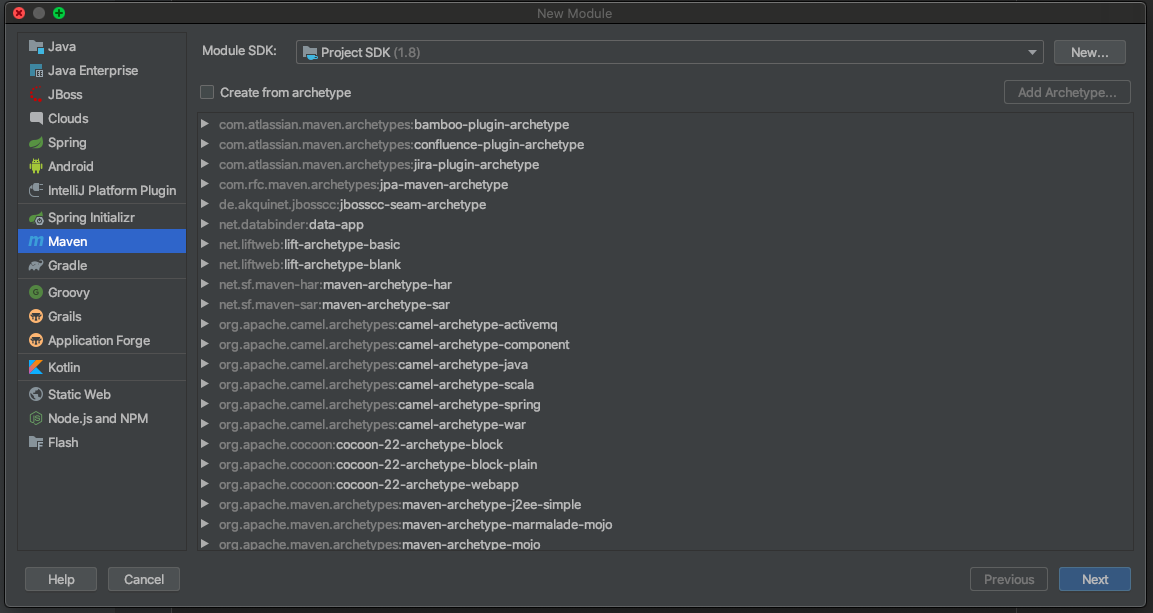
Task: Select the Clouds module type
Action: point(101,118)
